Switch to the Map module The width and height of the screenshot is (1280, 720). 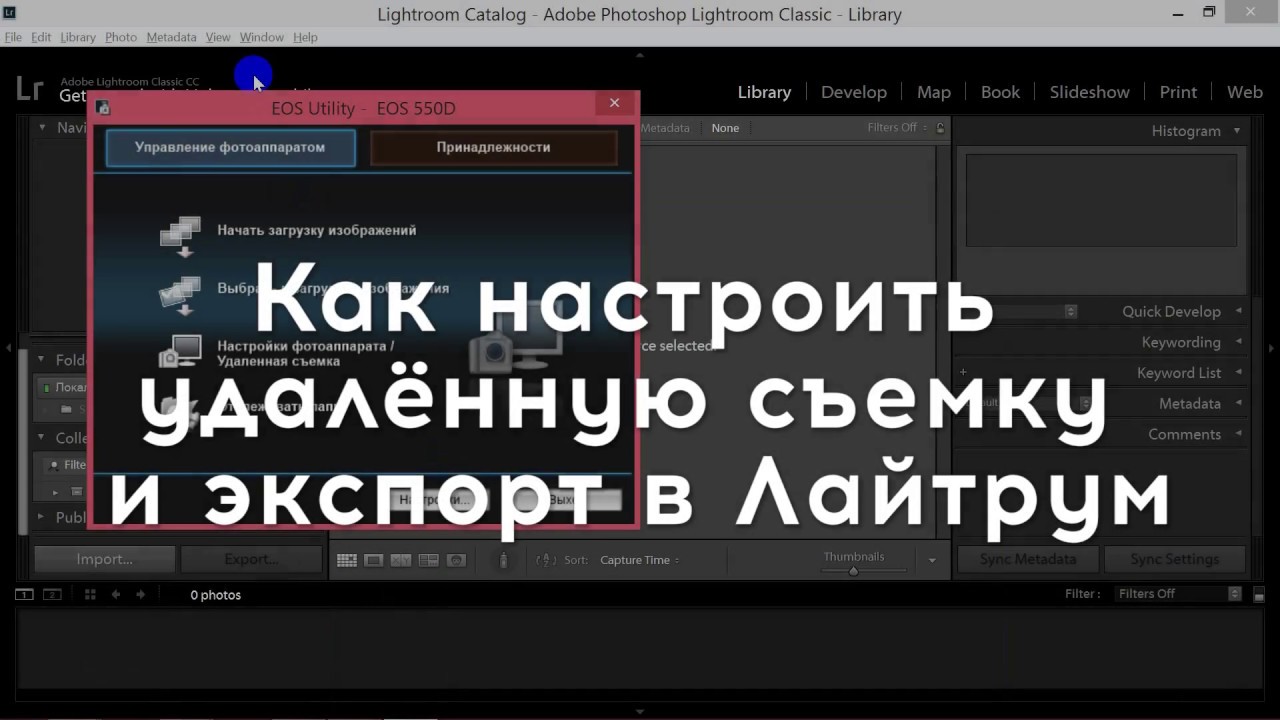pyautogui.click(x=934, y=92)
